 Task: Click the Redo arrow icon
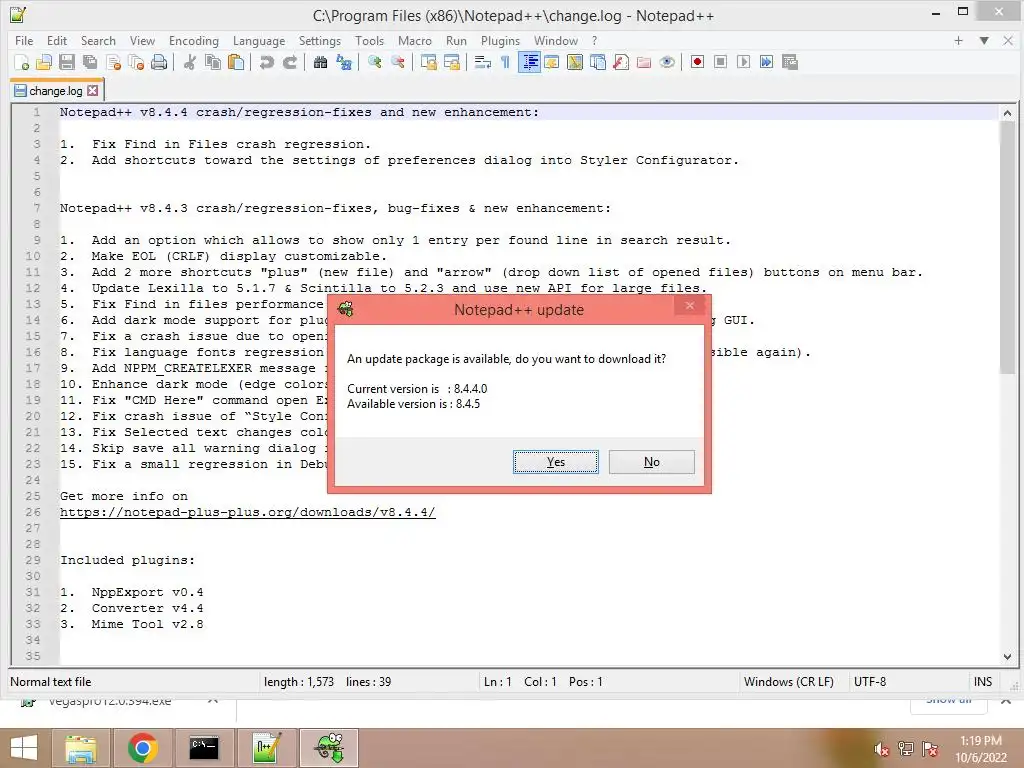coord(290,62)
